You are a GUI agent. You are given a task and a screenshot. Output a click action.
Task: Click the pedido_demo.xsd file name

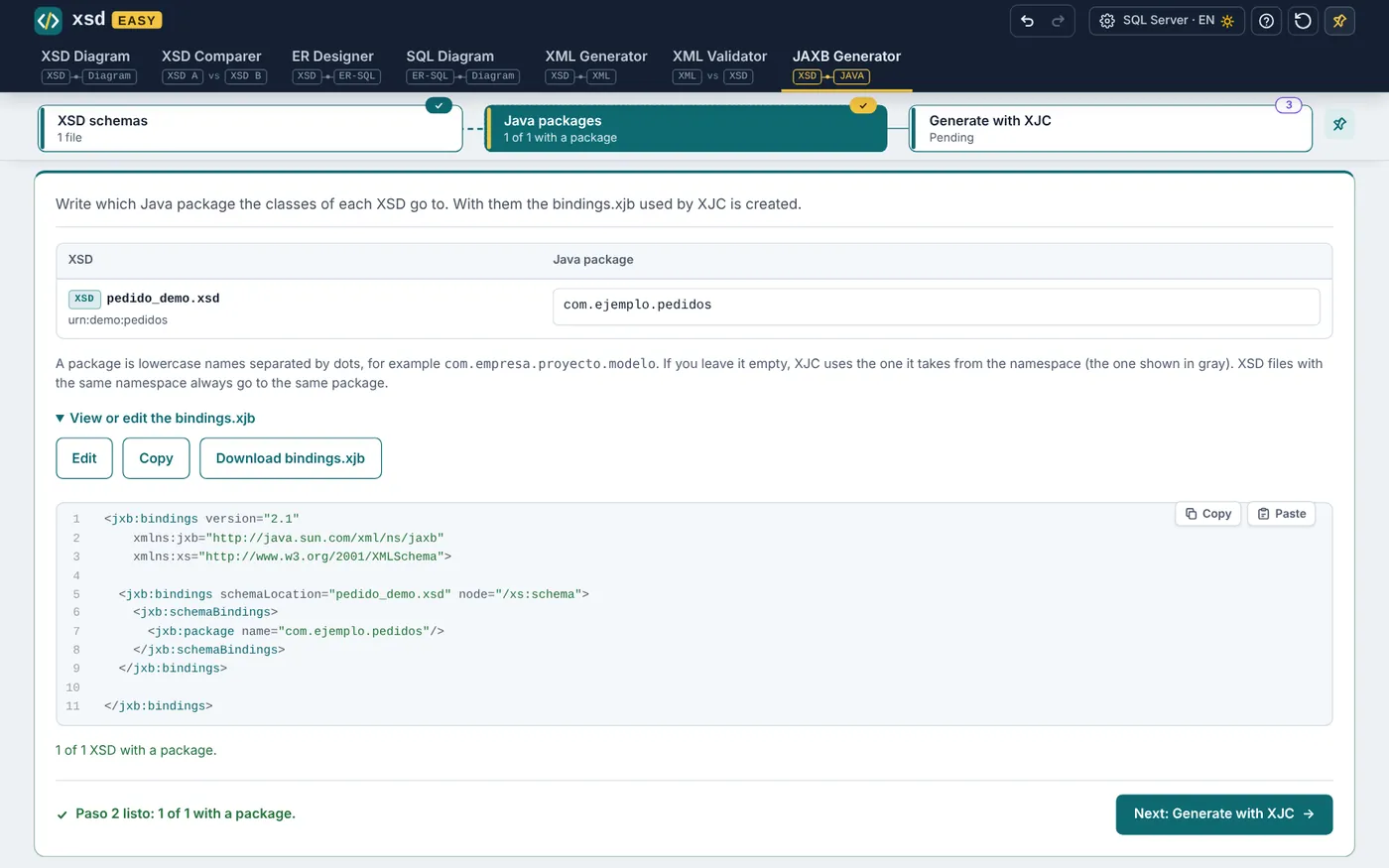163,299
